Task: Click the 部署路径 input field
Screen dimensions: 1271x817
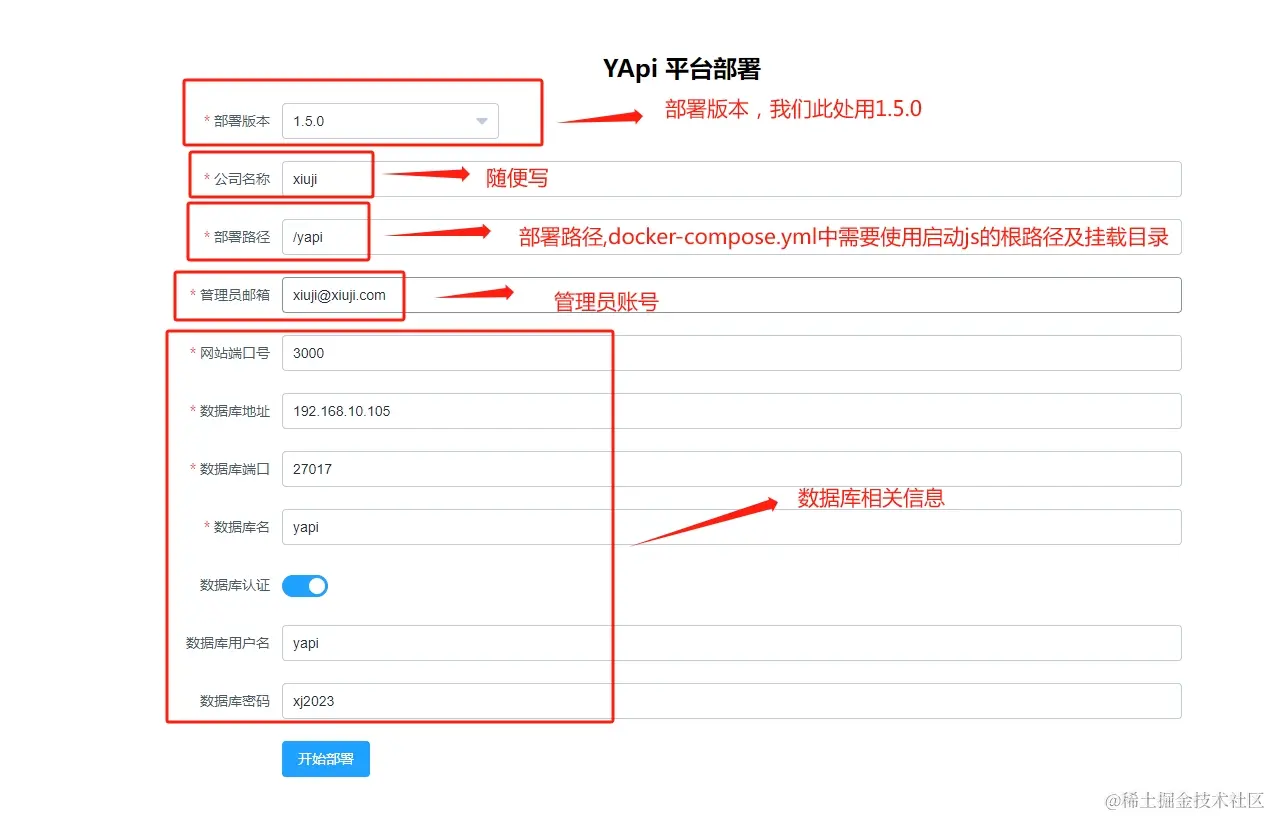Action: [x=731, y=237]
